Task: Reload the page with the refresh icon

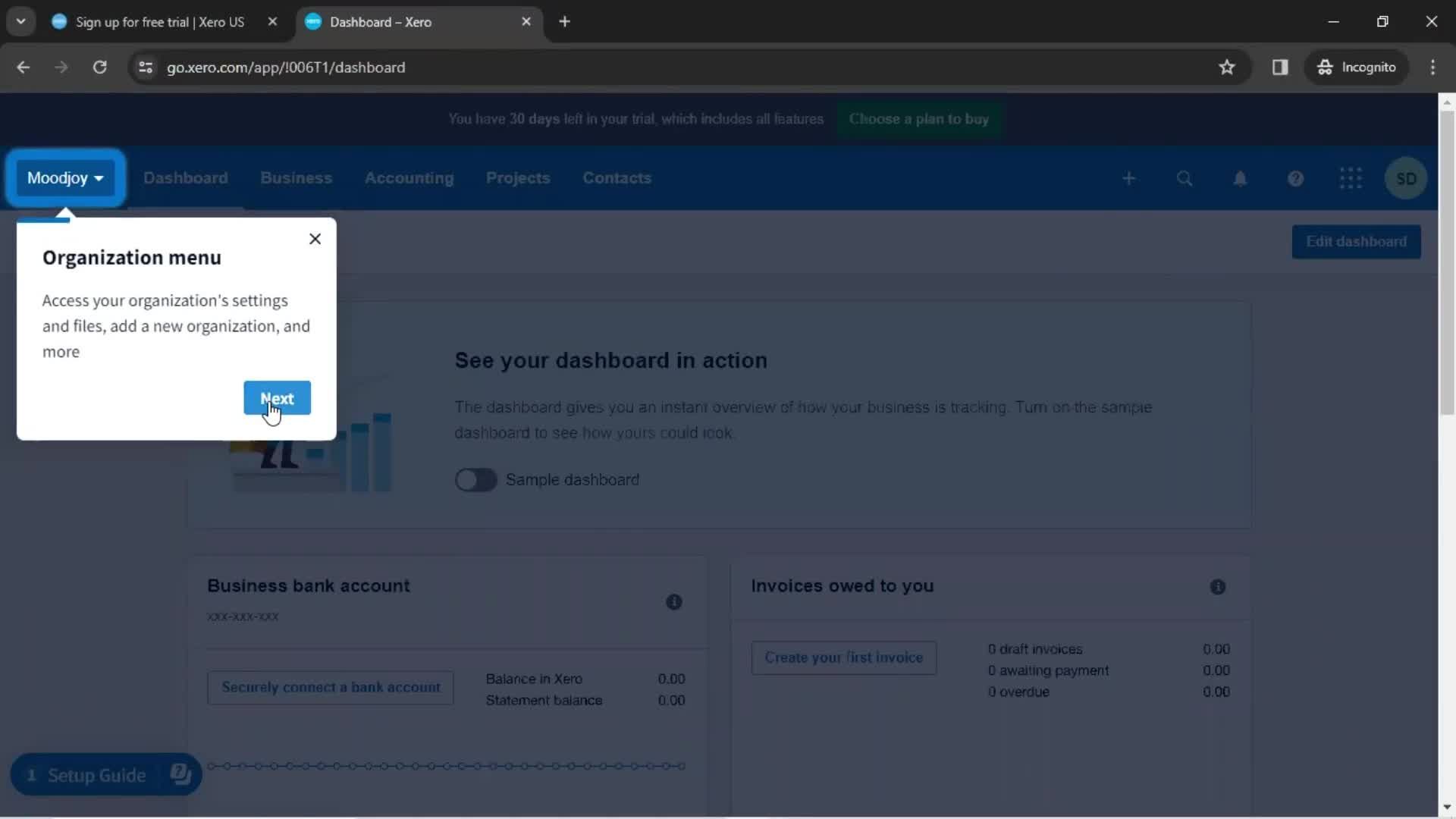Action: point(99,67)
